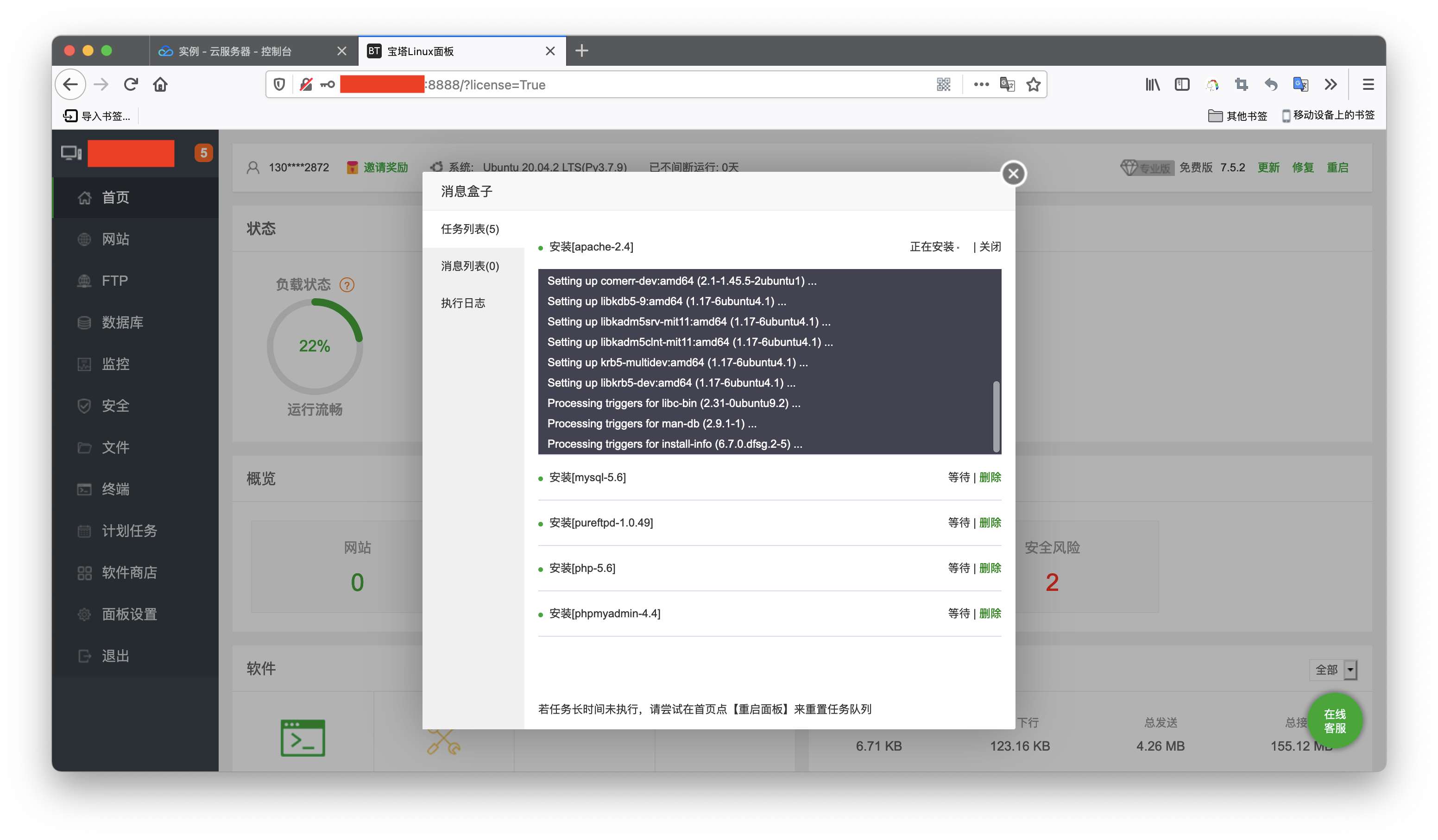Switch to the 执行日志 execution log tab
Viewport: 1438px width, 840px height.
[x=463, y=303]
